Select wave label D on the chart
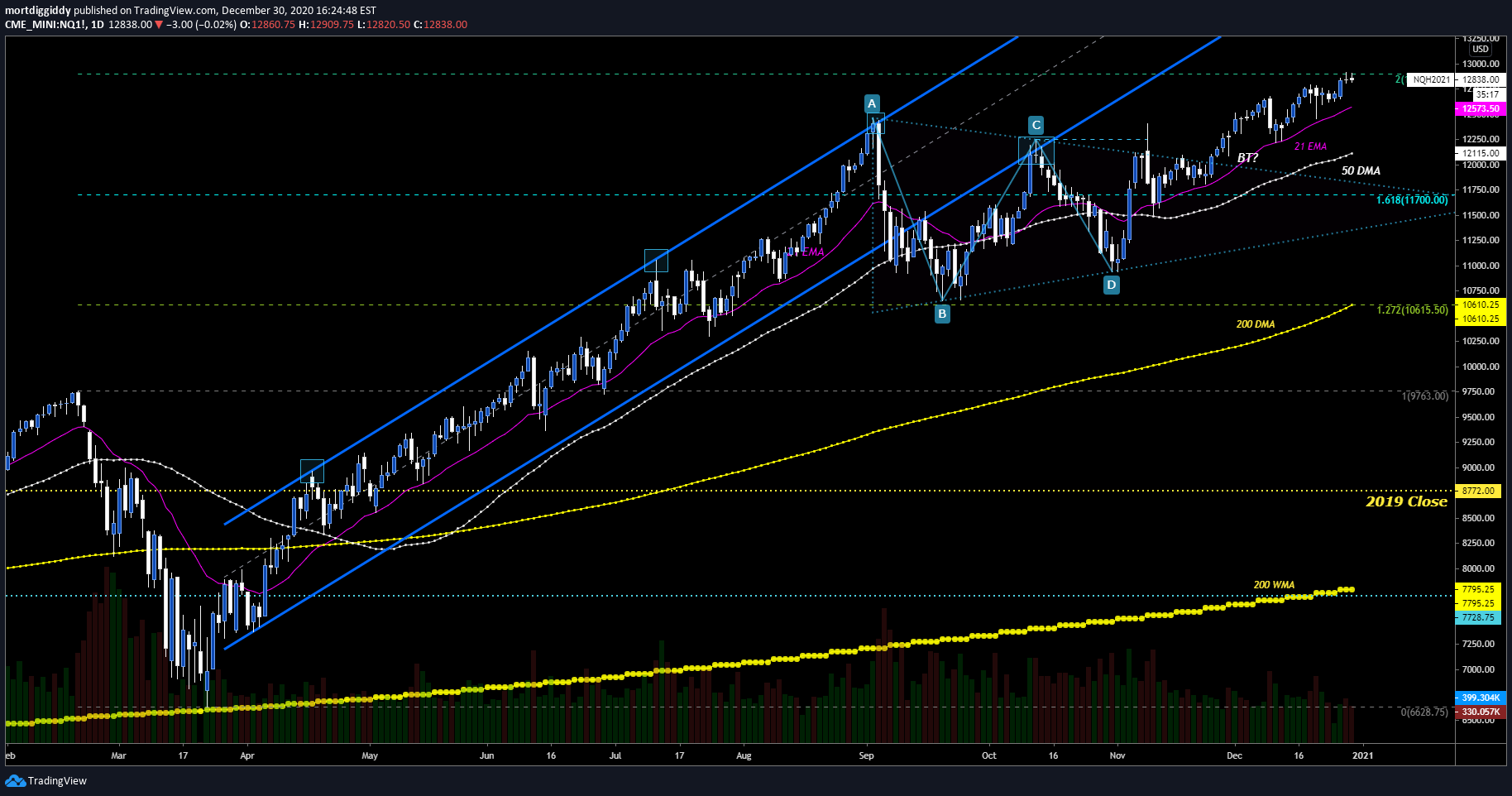1512x796 pixels. 1112,285
